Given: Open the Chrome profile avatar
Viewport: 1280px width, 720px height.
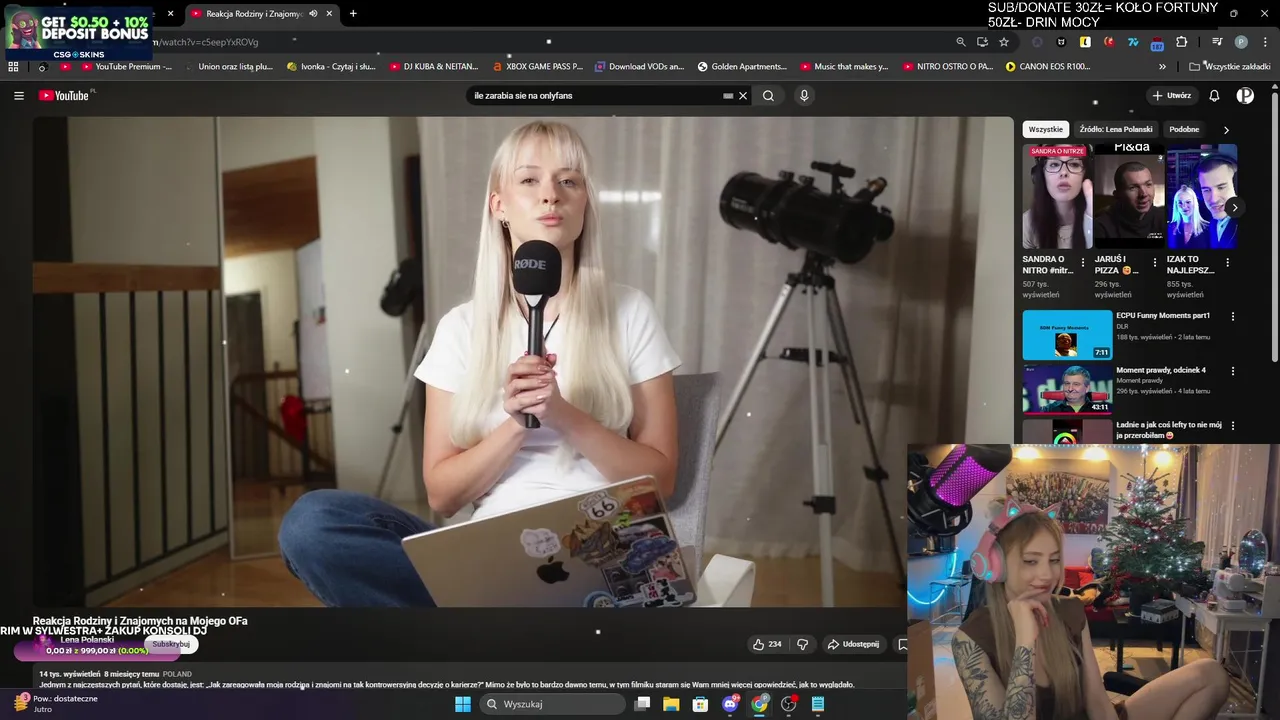Looking at the screenshot, I should 1241,42.
